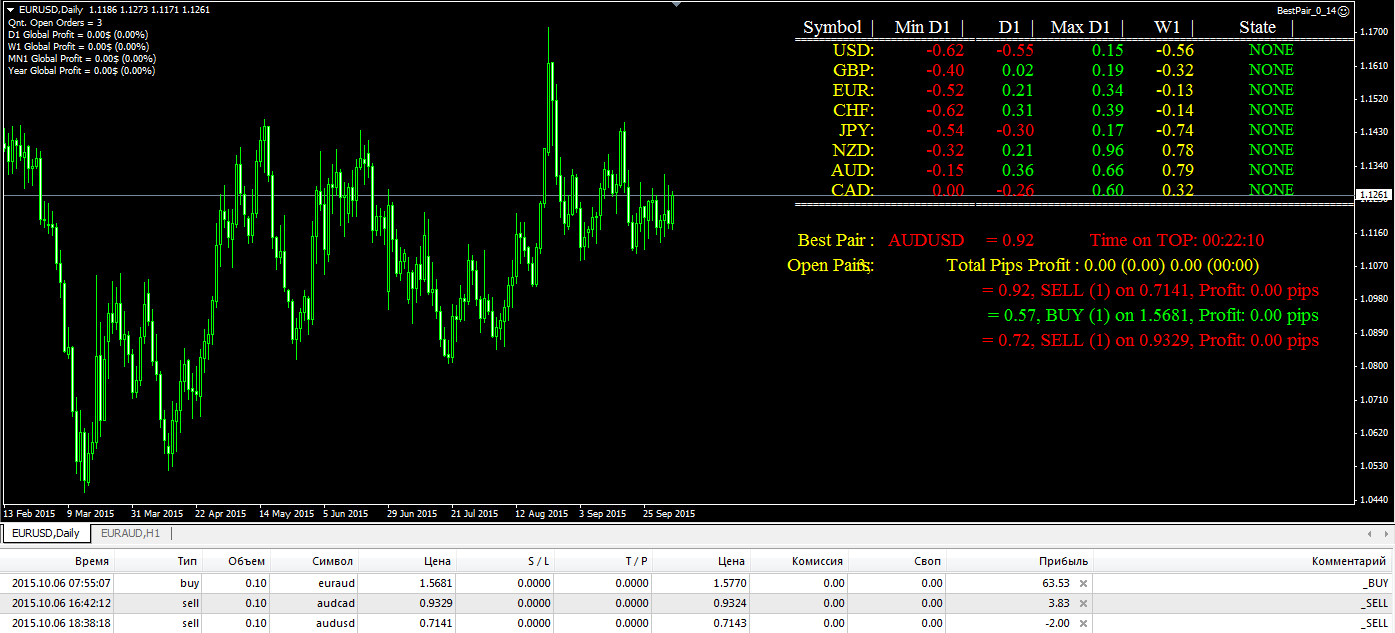Close the audcad sell order with its X

(x=1083, y=603)
